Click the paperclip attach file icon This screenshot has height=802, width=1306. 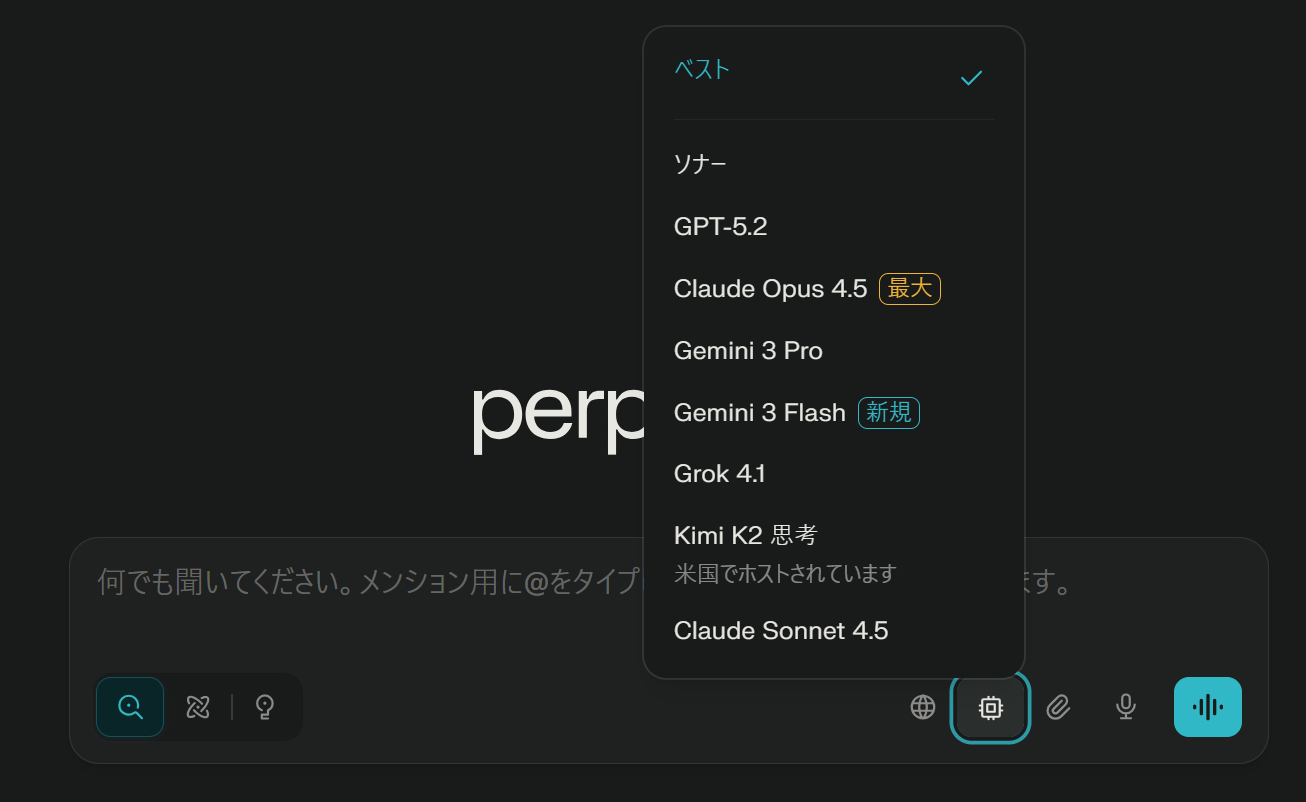pos(1058,707)
